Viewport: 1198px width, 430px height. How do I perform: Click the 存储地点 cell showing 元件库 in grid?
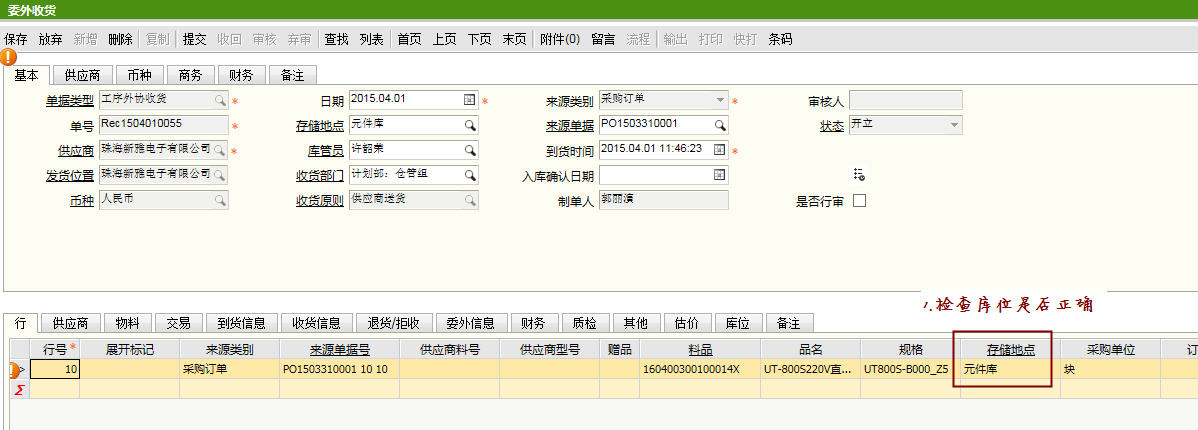coord(1005,369)
